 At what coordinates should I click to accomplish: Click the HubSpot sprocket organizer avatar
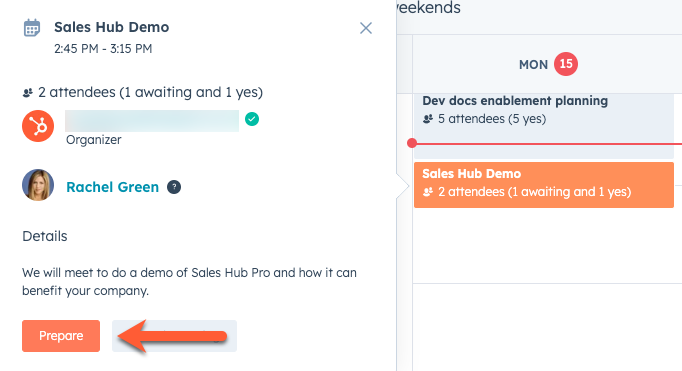(x=38, y=126)
